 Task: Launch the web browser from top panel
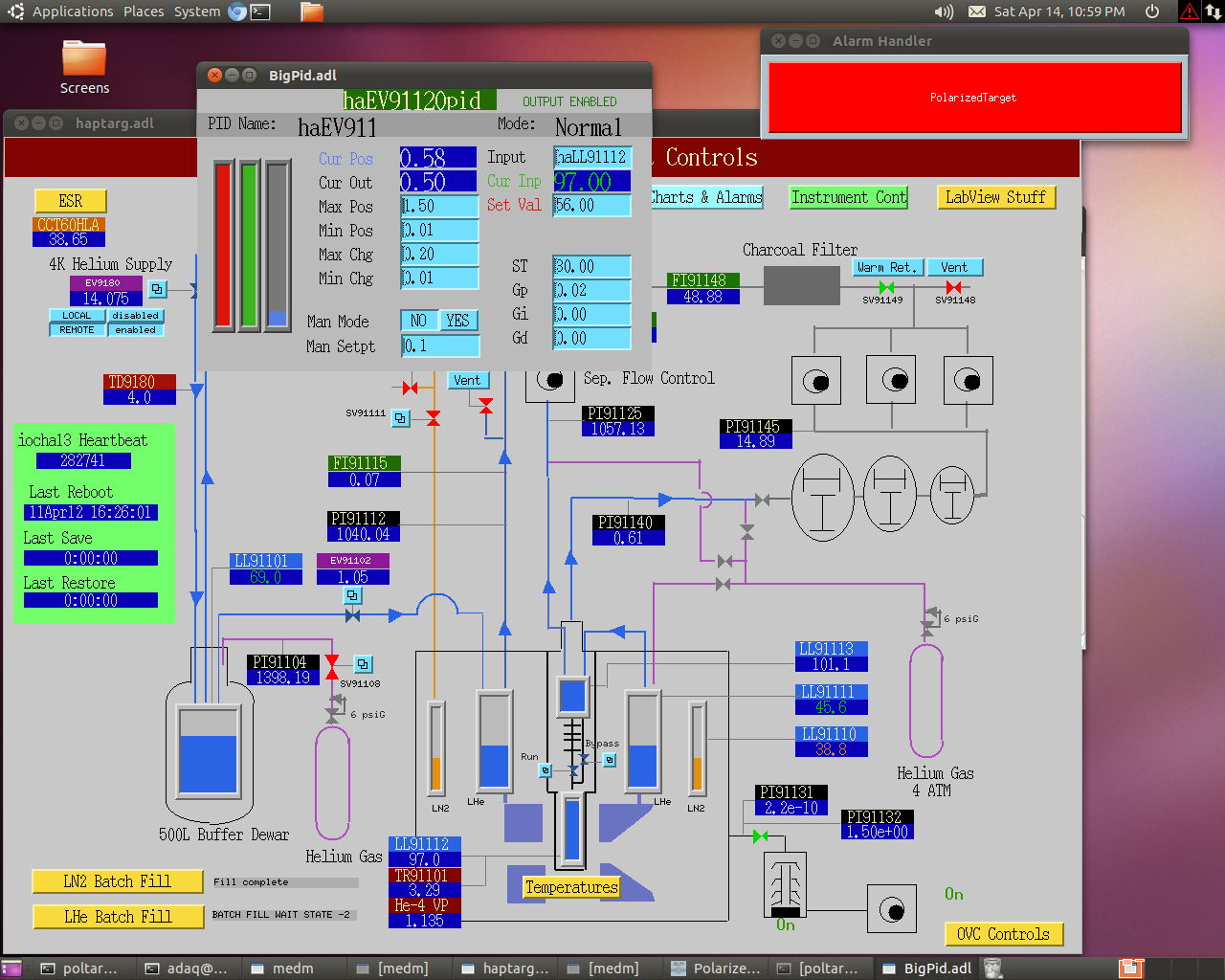click(237, 11)
